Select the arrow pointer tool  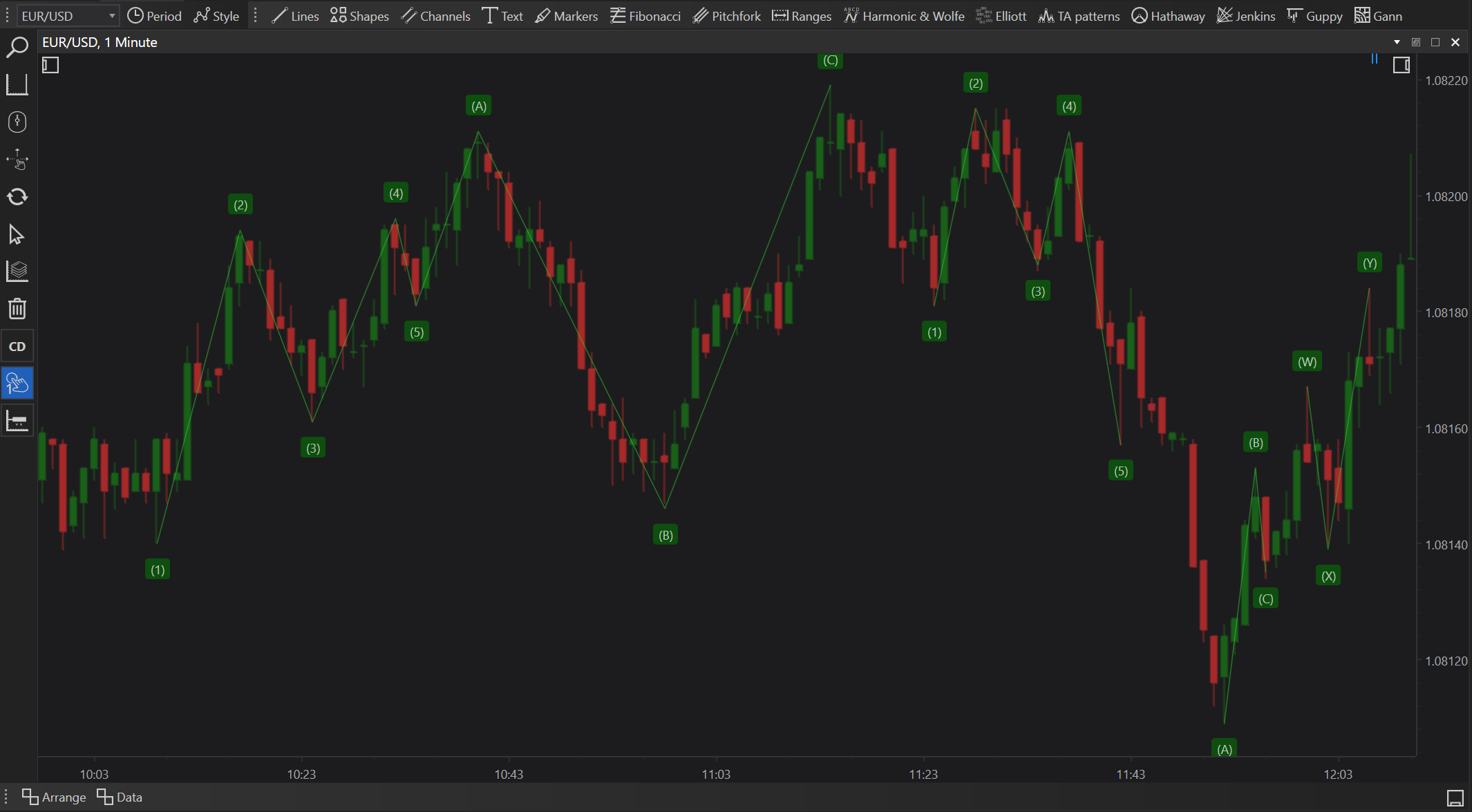pos(17,235)
